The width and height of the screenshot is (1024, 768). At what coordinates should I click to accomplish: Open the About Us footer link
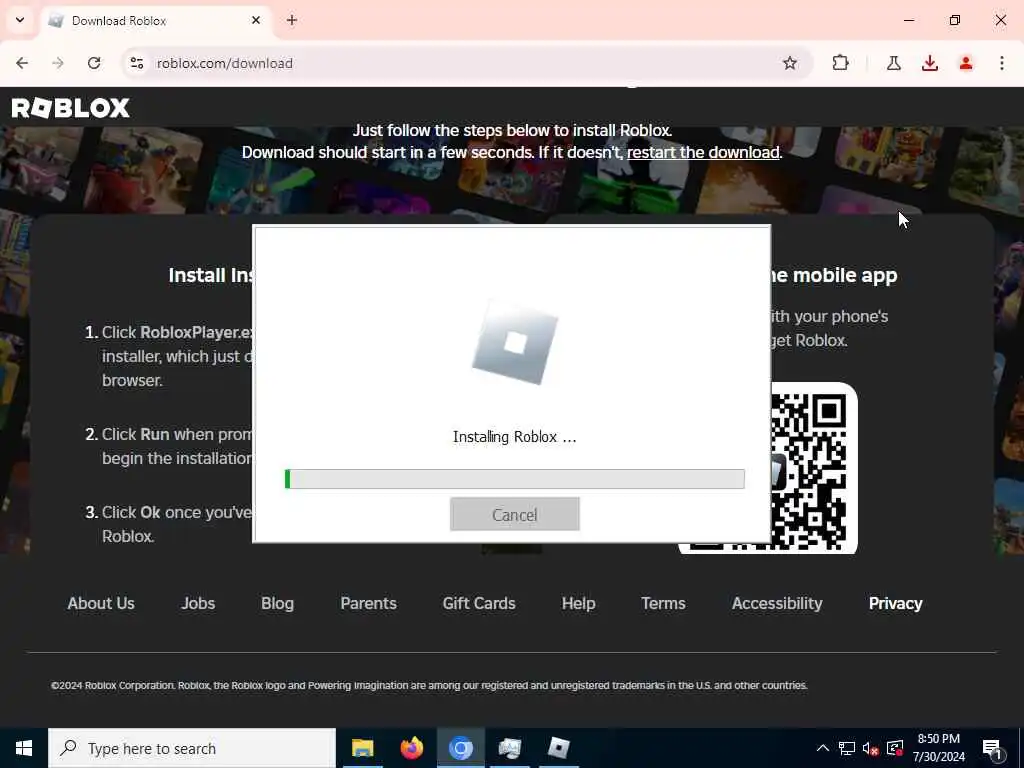[x=101, y=603]
